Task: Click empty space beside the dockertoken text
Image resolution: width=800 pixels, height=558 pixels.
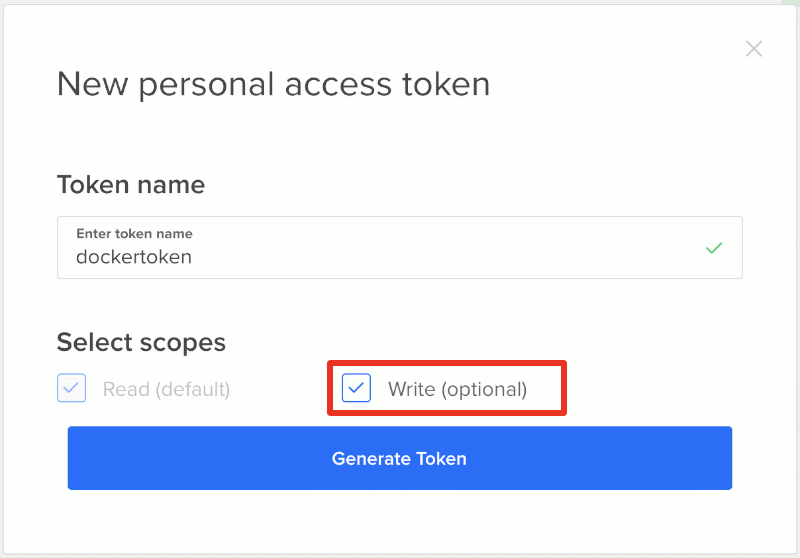Action: point(450,257)
